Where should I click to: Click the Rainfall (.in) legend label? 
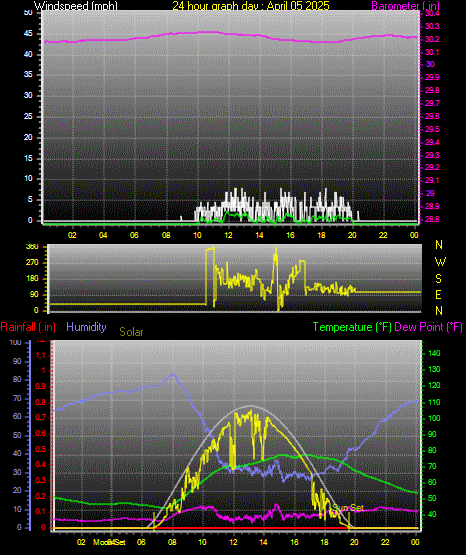coord(28,327)
